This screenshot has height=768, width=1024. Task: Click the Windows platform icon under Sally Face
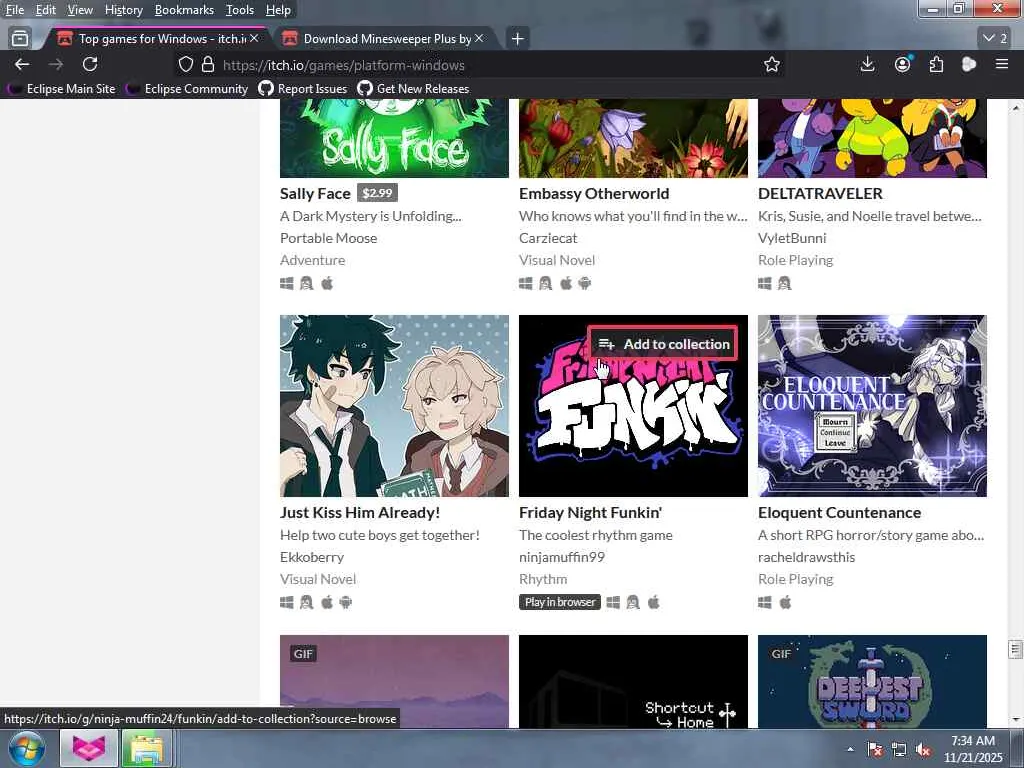pyautogui.click(x=287, y=283)
